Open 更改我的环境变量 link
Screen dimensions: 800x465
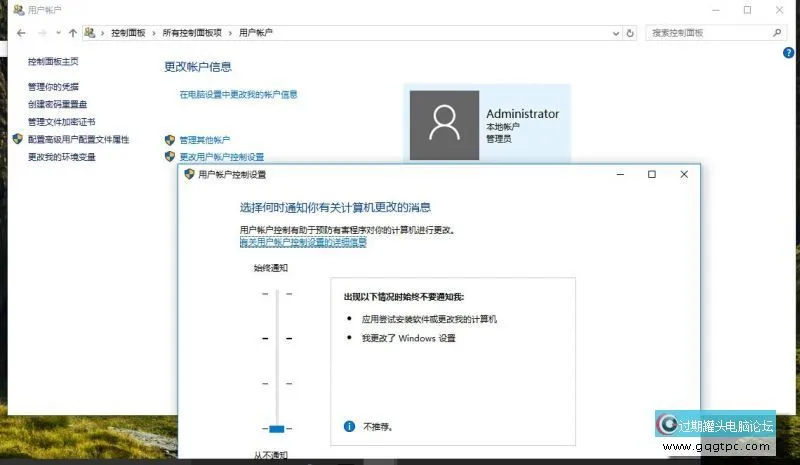click(61, 157)
